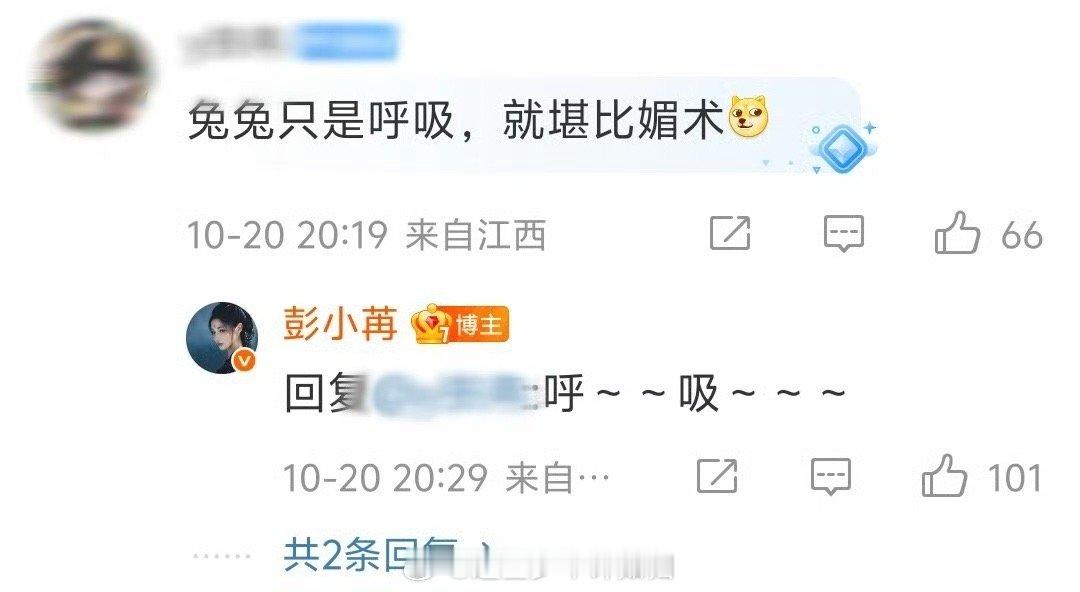Tap the 博主 blogger tag
1080x592 pixels.
click(479, 325)
